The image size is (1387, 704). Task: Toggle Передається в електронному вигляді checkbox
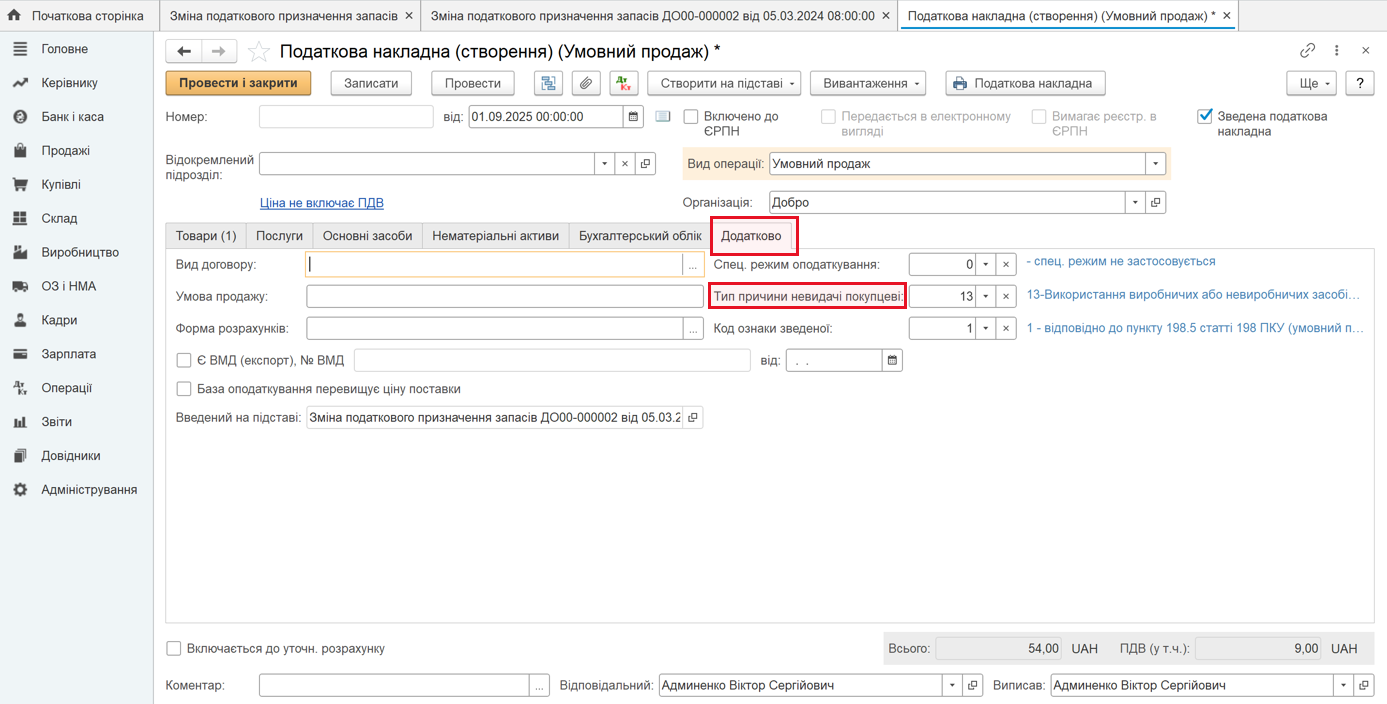click(828, 117)
